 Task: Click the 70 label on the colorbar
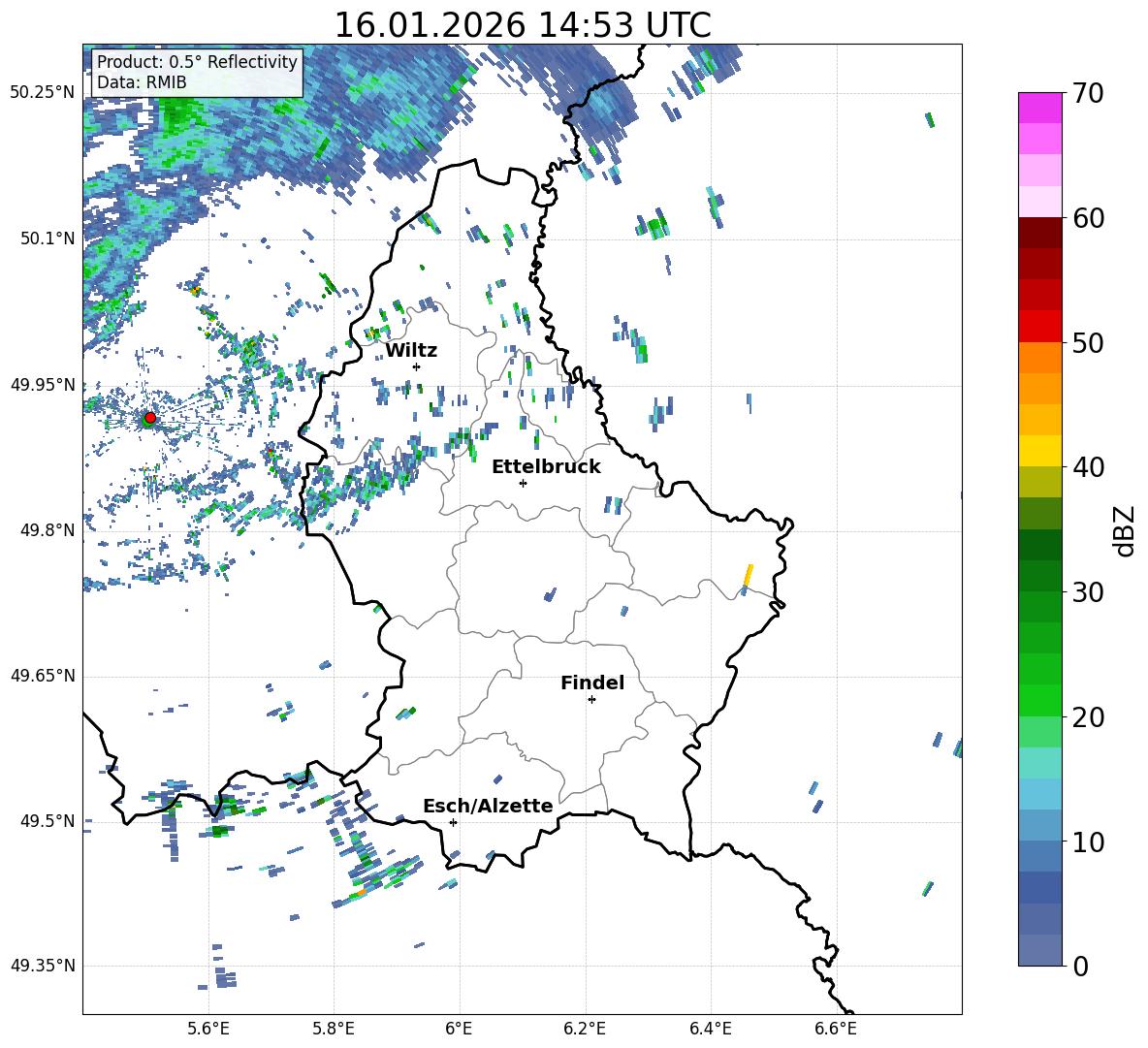point(1088,94)
